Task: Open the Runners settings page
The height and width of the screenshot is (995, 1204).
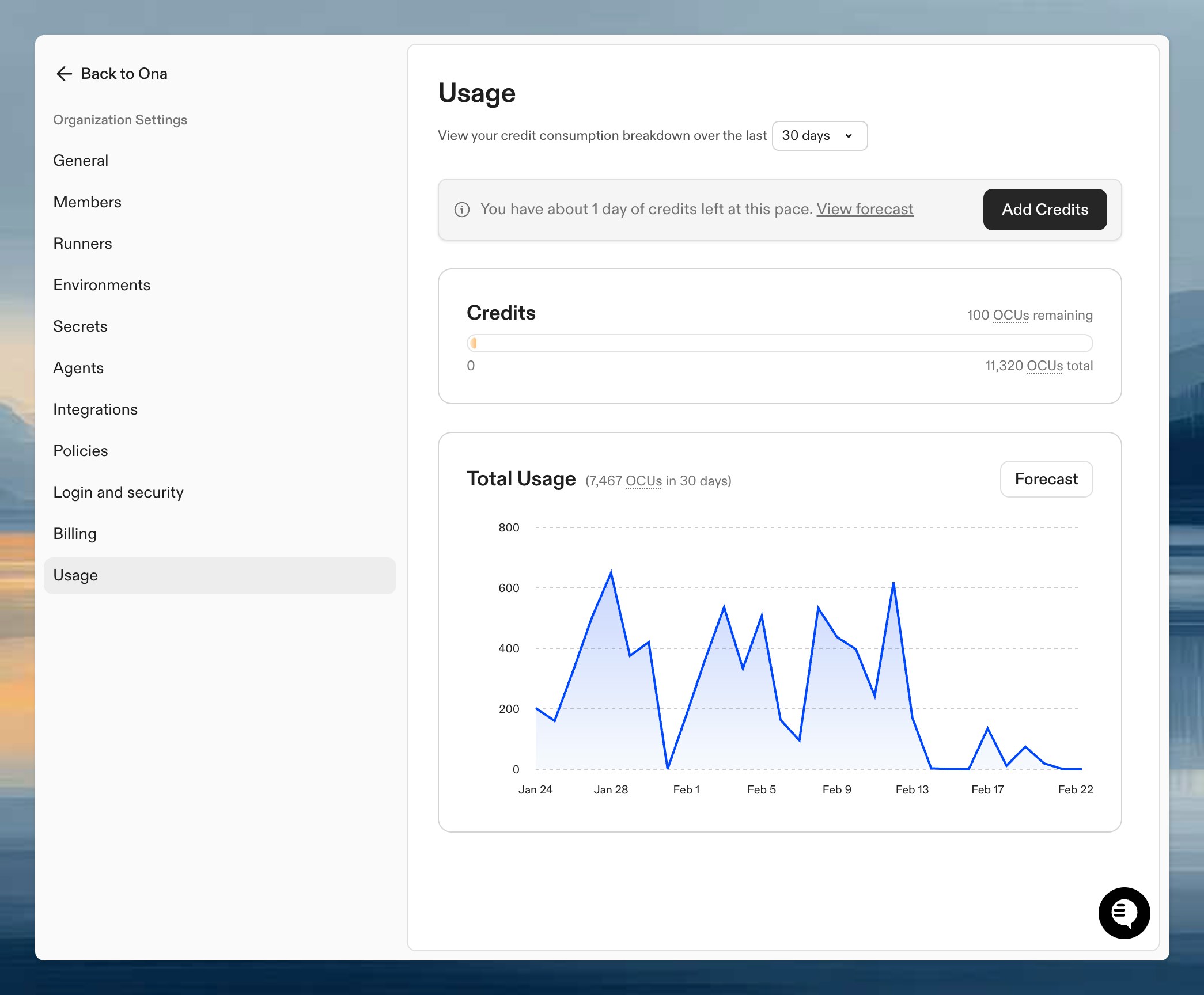Action: pyautogui.click(x=82, y=243)
